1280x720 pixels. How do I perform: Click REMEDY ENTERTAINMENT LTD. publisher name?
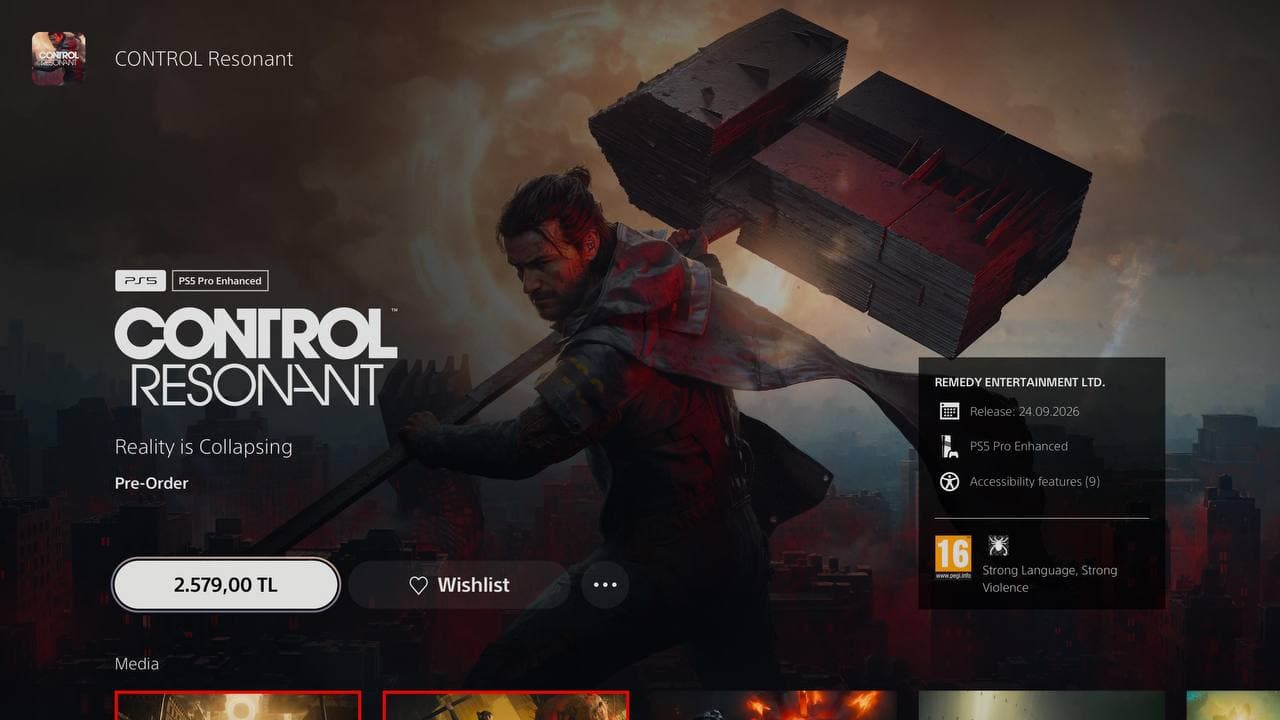tap(1020, 382)
